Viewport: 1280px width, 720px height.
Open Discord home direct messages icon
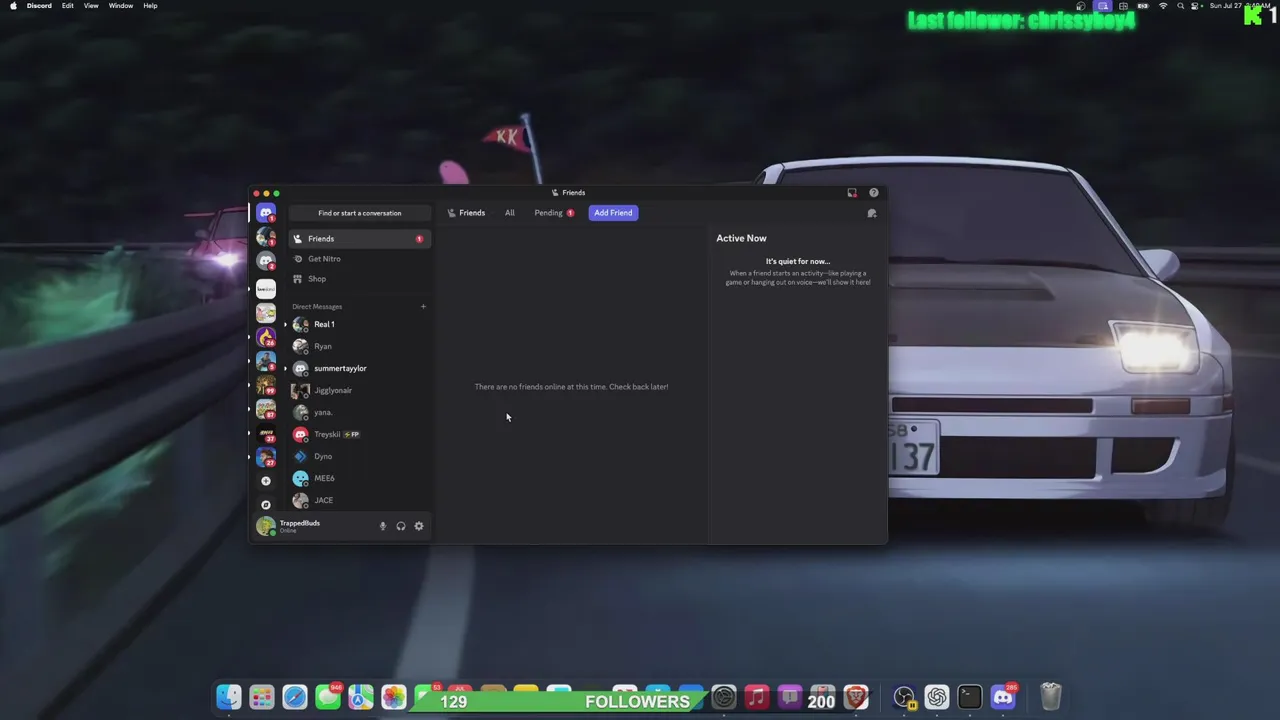(265, 213)
